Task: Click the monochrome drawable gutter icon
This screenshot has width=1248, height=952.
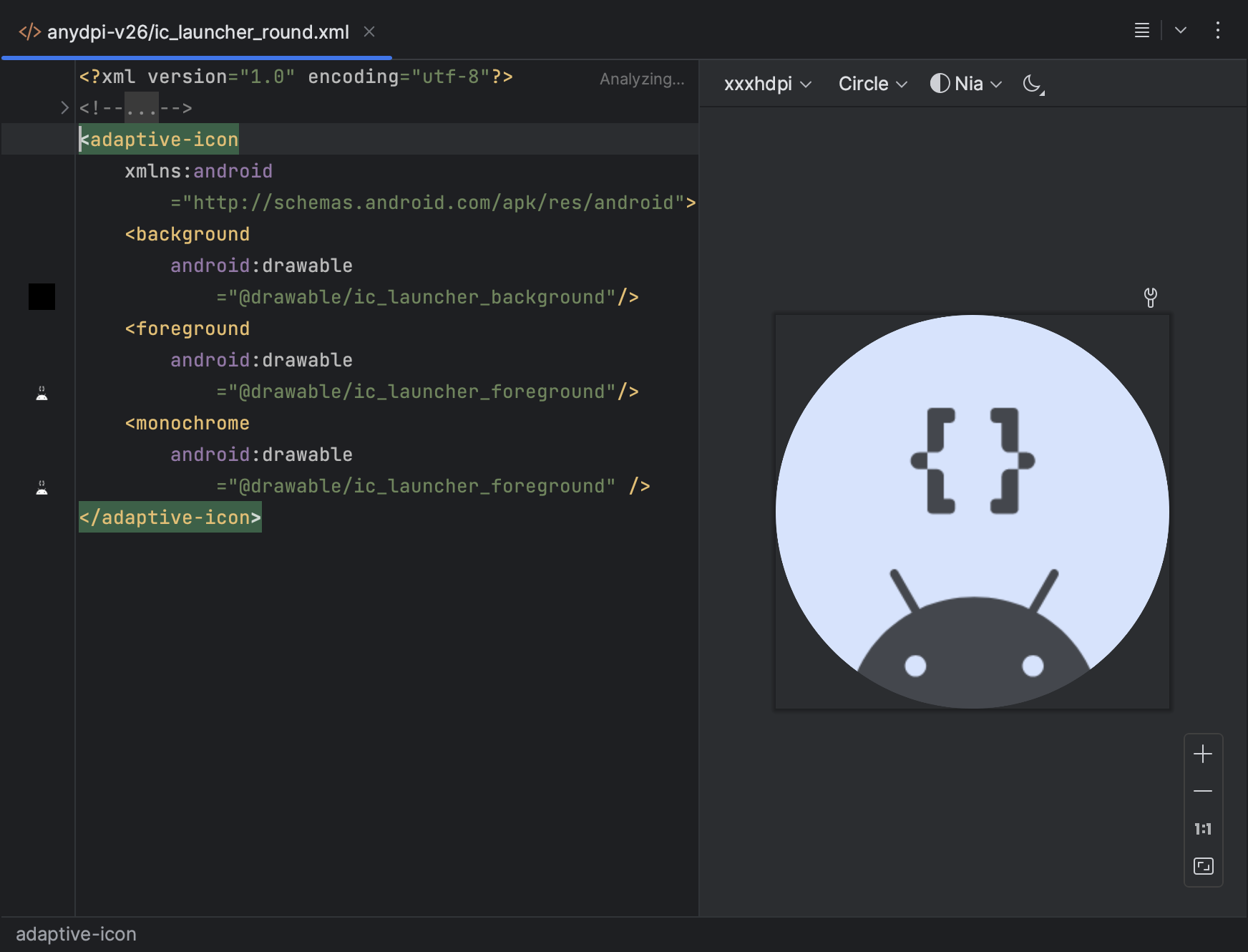Action: 42,487
